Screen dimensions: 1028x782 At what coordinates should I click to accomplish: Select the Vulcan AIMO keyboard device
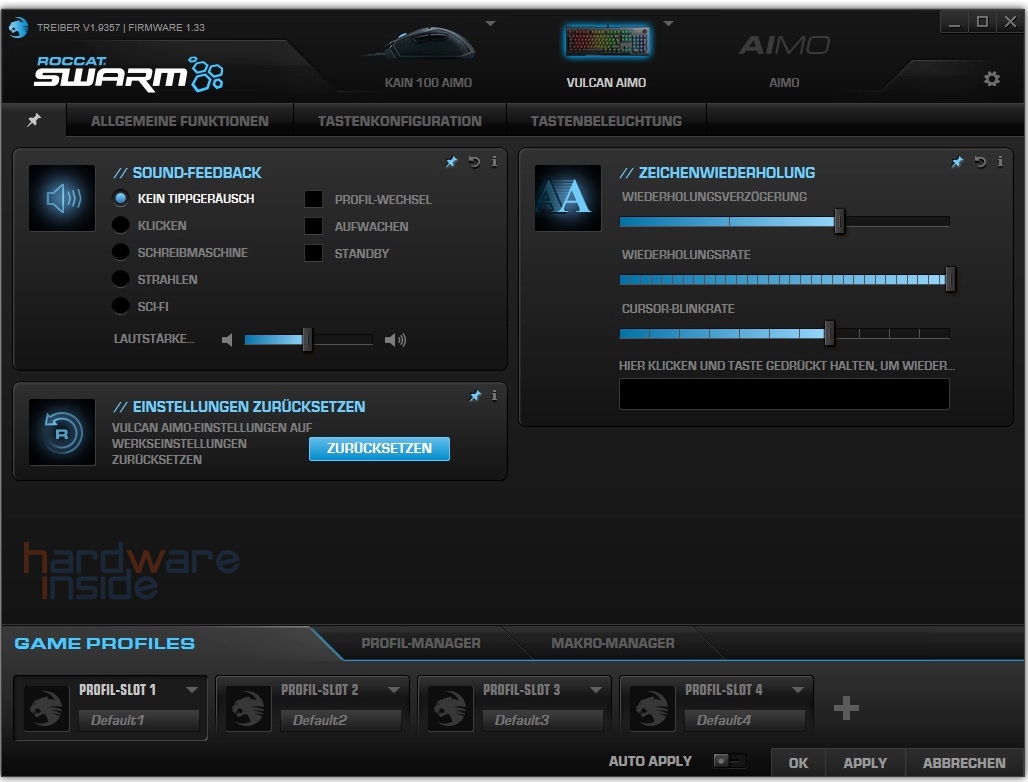(606, 56)
